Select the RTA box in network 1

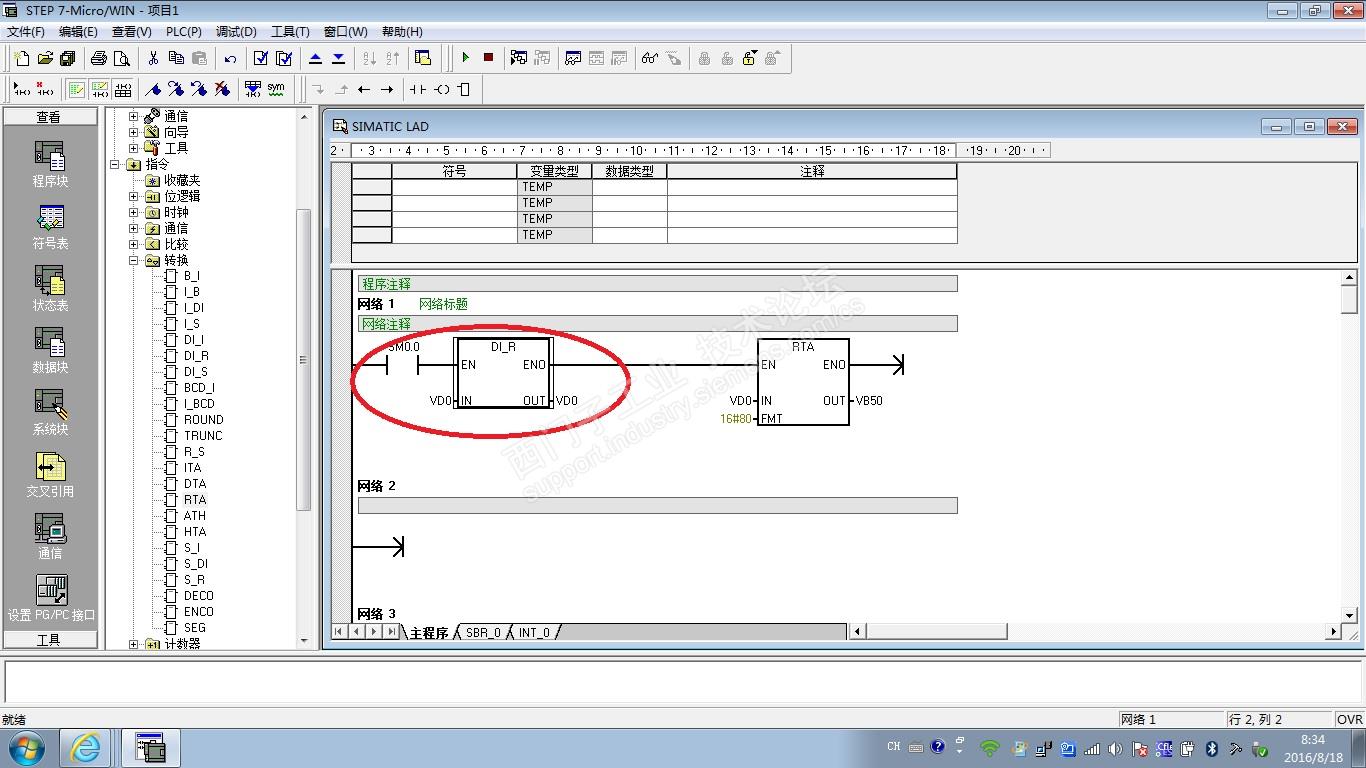(x=803, y=382)
